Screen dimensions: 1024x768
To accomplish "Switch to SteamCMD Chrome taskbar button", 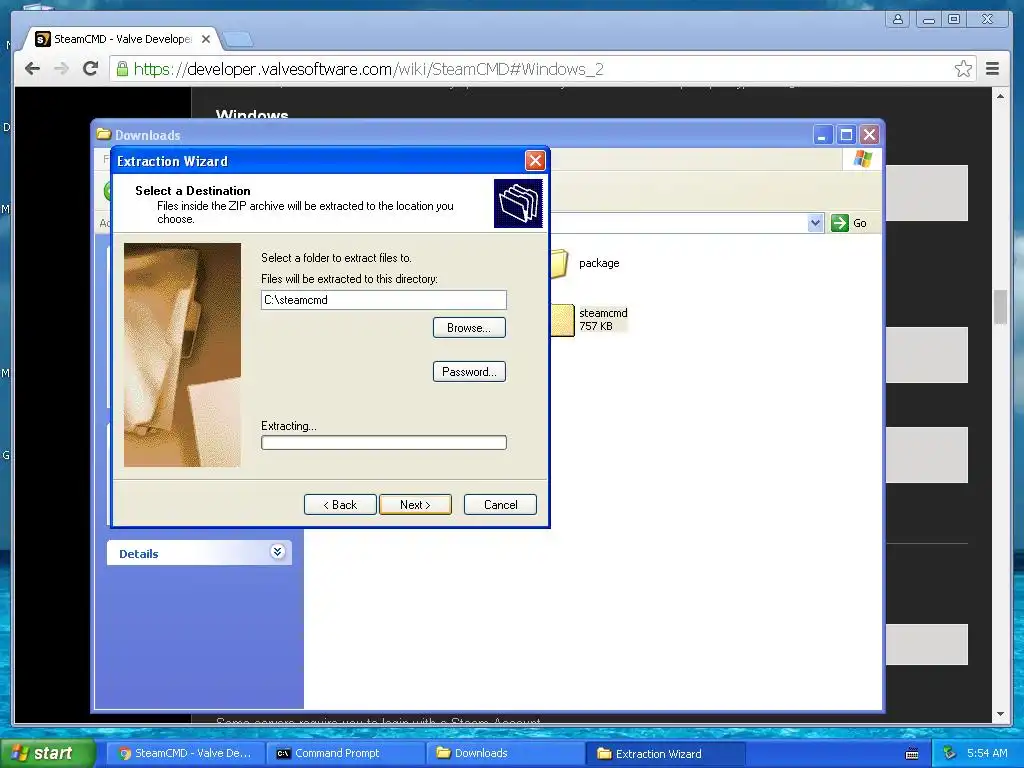I will [x=185, y=753].
